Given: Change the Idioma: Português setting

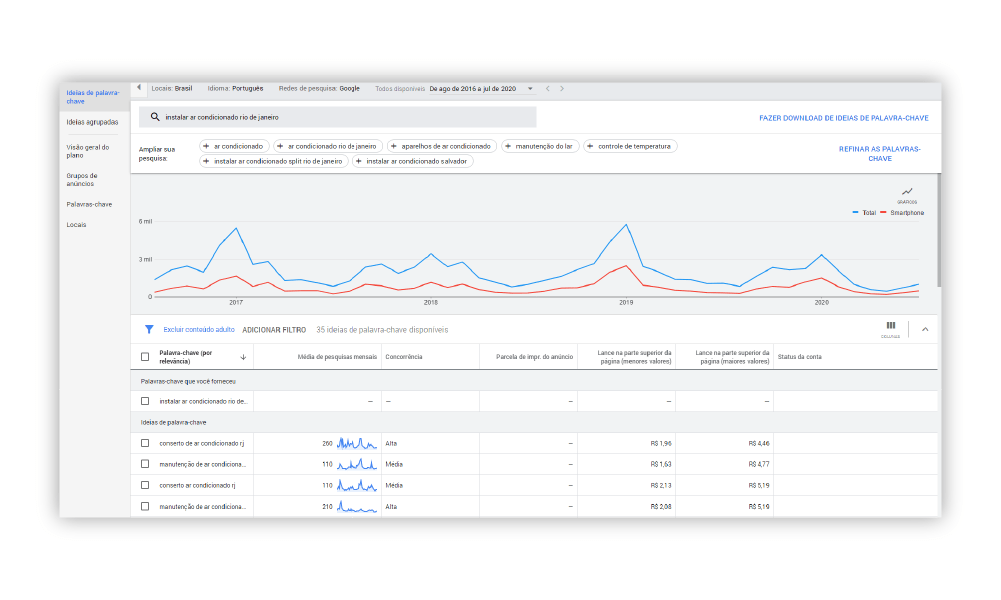Looking at the screenshot, I should (x=235, y=89).
